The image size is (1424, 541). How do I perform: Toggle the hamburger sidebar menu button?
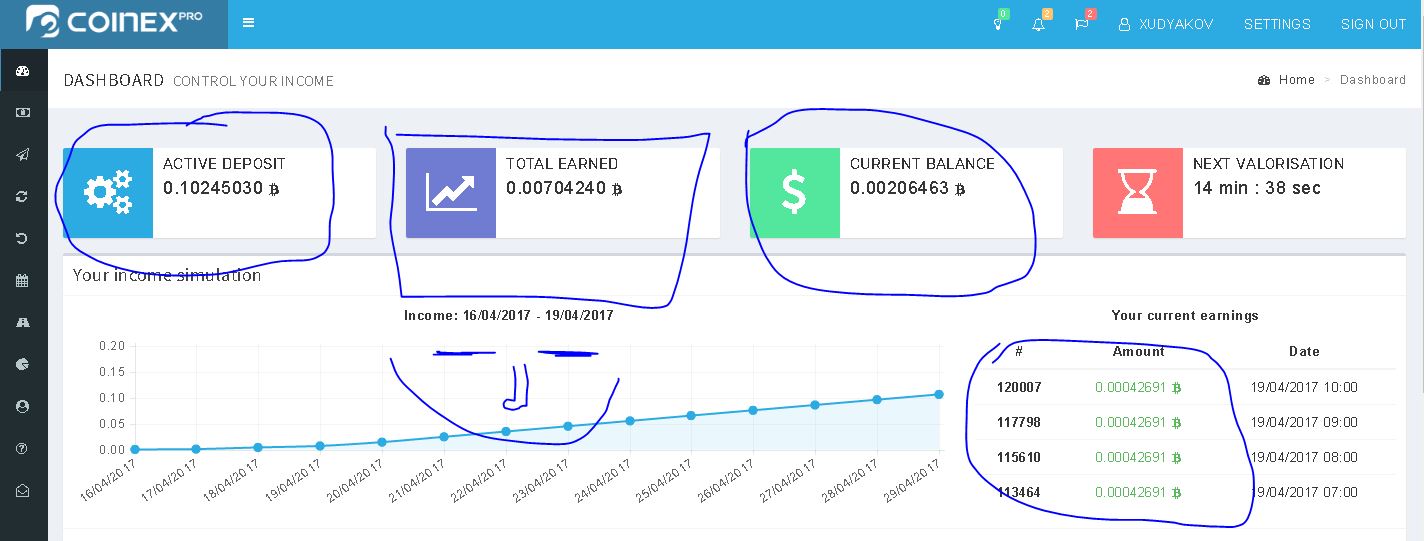pyautogui.click(x=248, y=23)
